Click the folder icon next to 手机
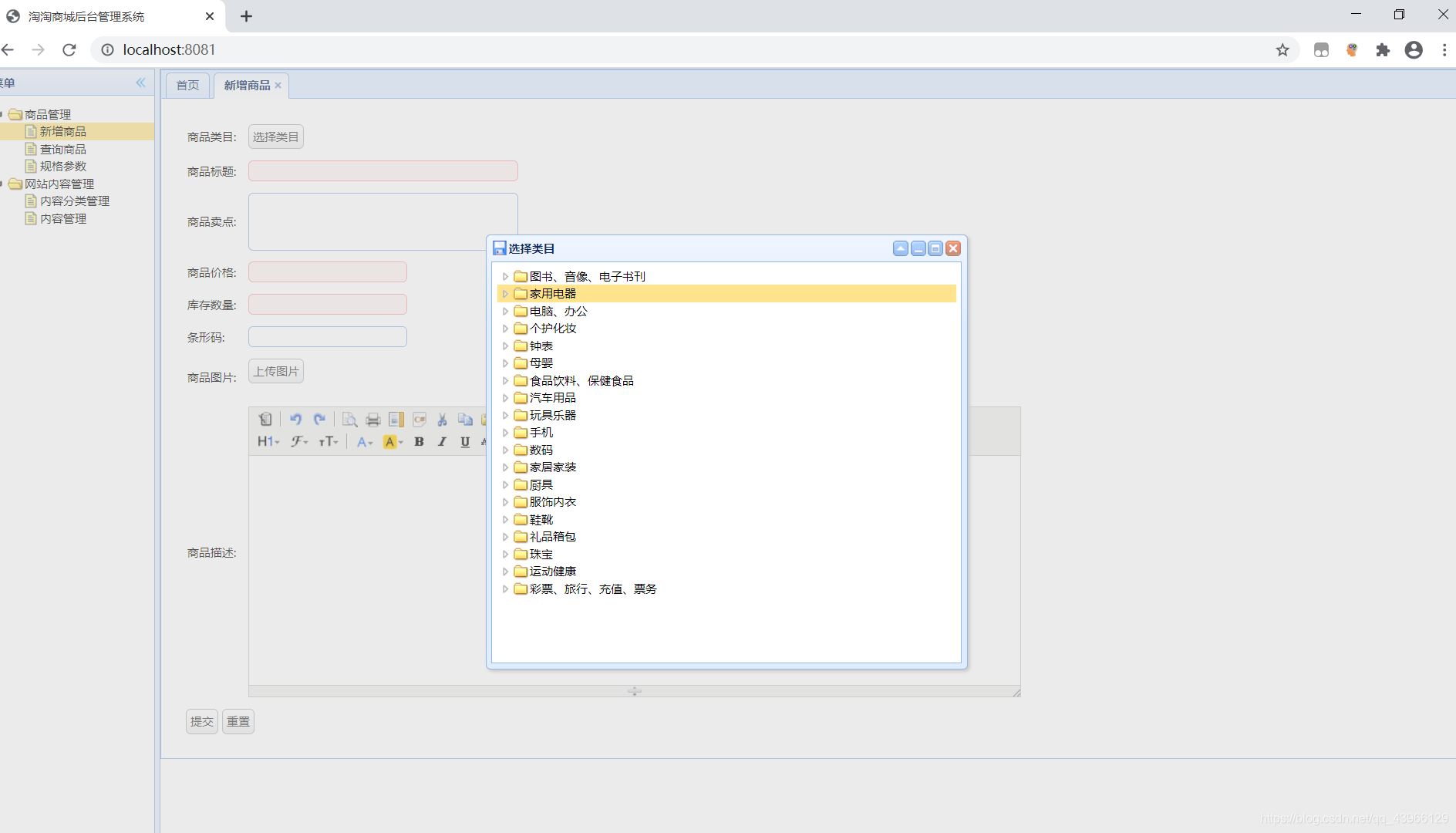Image resolution: width=1456 pixels, height=833 pixels. 521,433
